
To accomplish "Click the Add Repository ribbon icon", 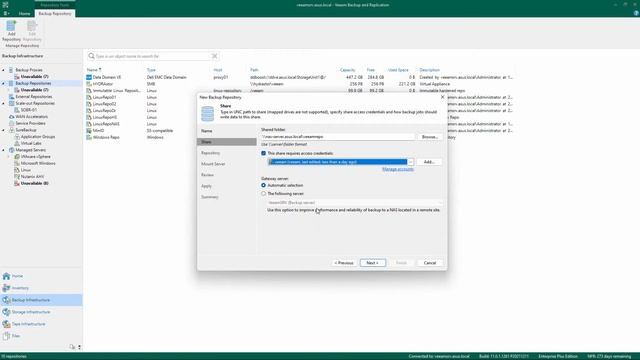I will click(x=11, y=26).
